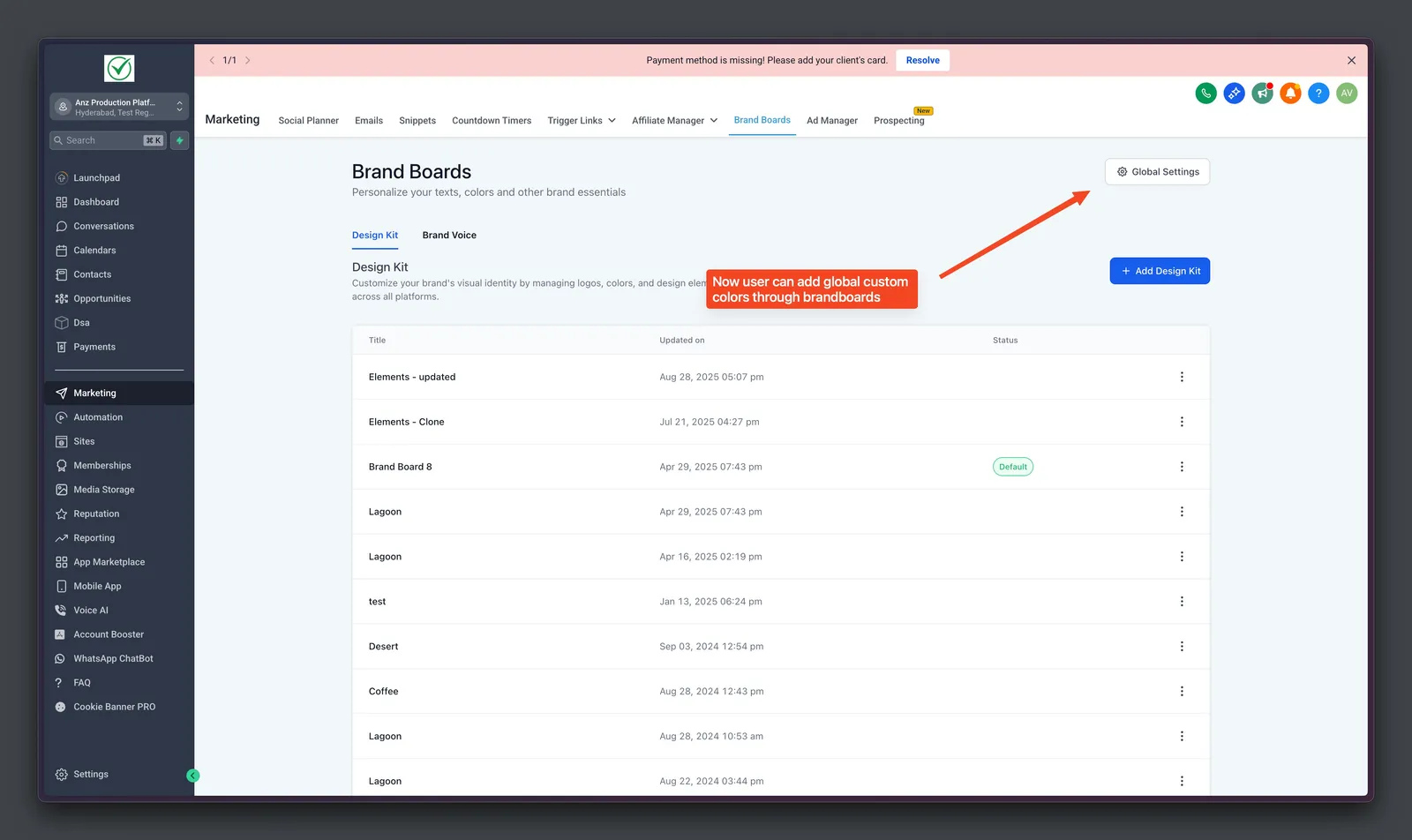Open the megaphone announcements icon
Screen dimensions: 1412x840
click(x=1262, y=93)
